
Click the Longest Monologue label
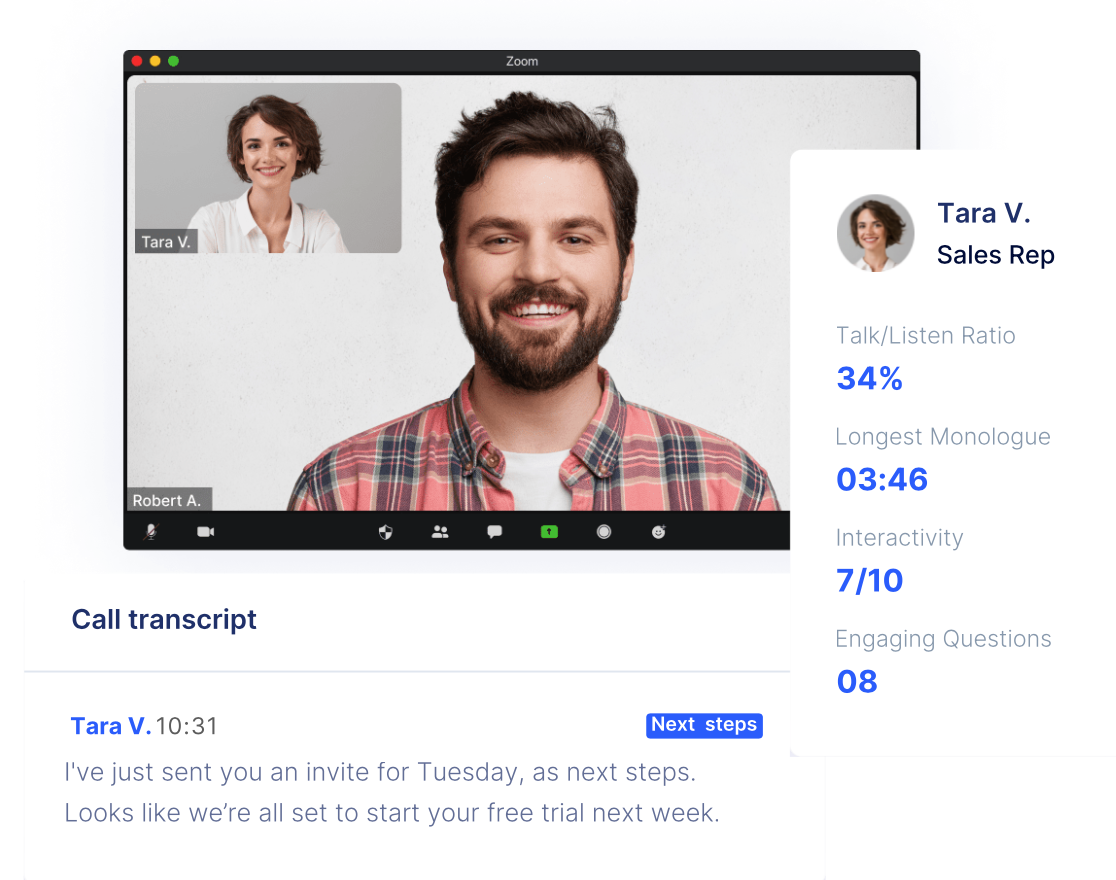click(x=943, y=436)
